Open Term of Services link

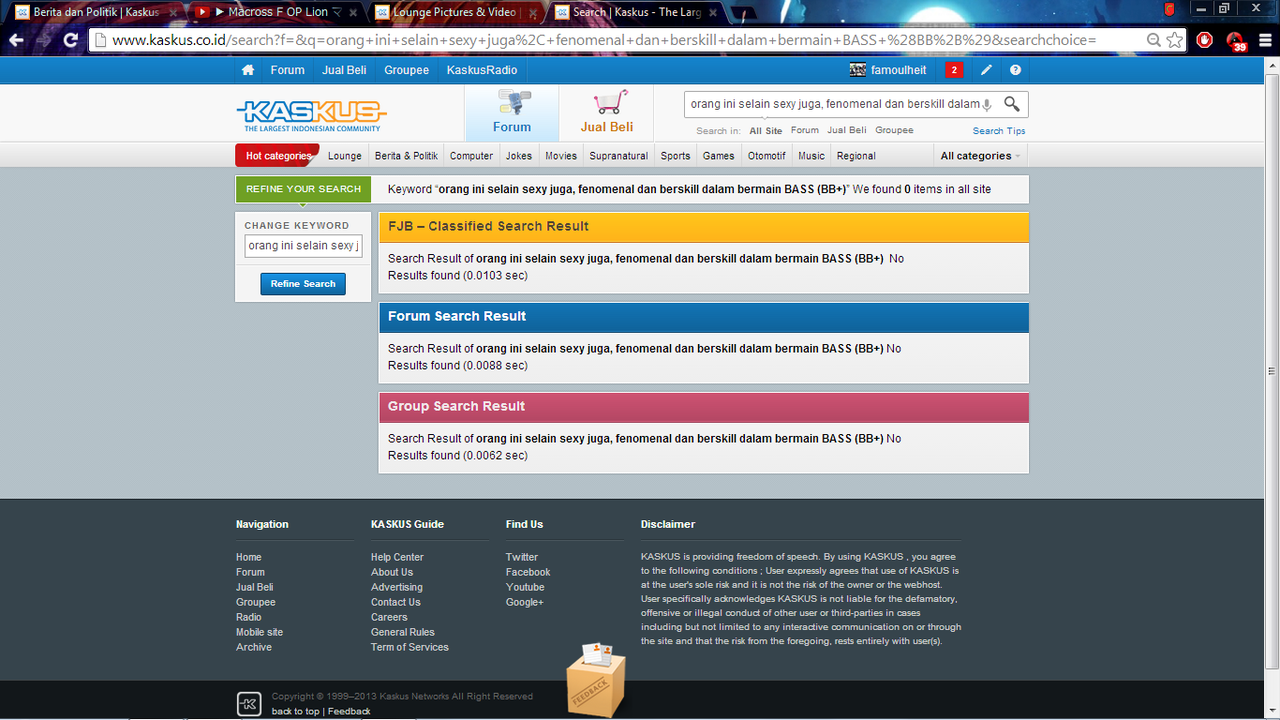coord(410,647)
